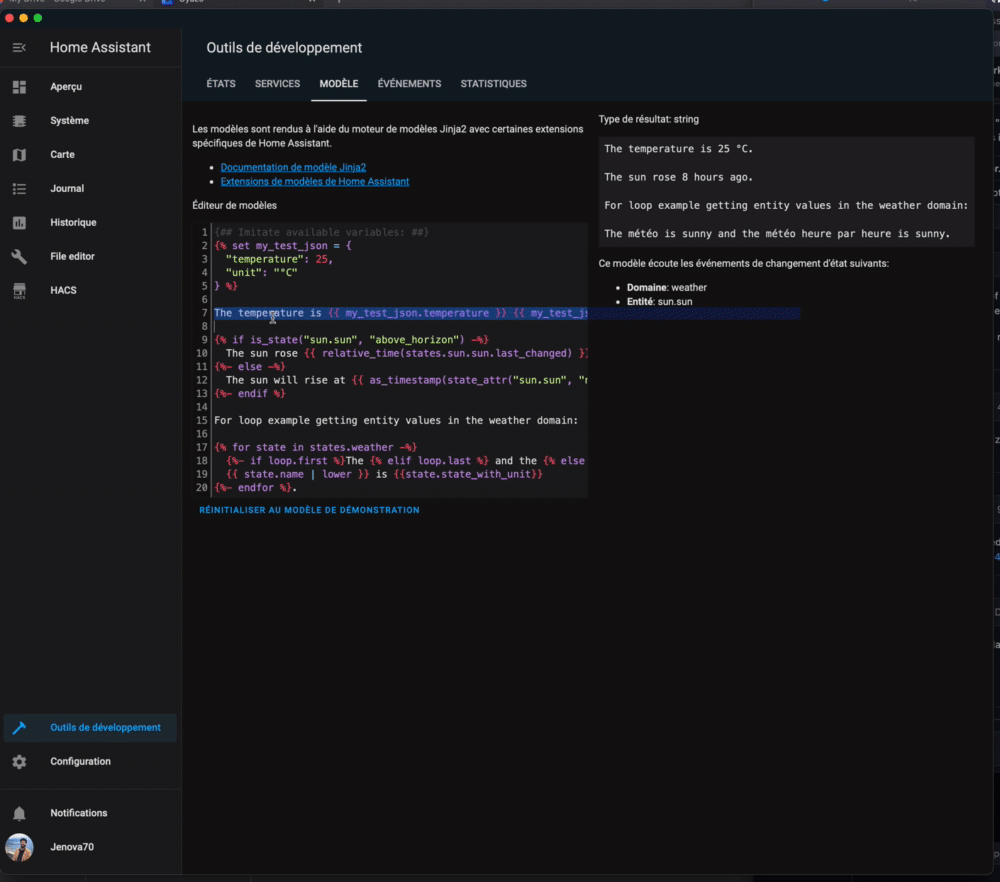The image size is (1000, 882).
Task: Click editor line 15 For loop example text
Action: tap(396, 420)
